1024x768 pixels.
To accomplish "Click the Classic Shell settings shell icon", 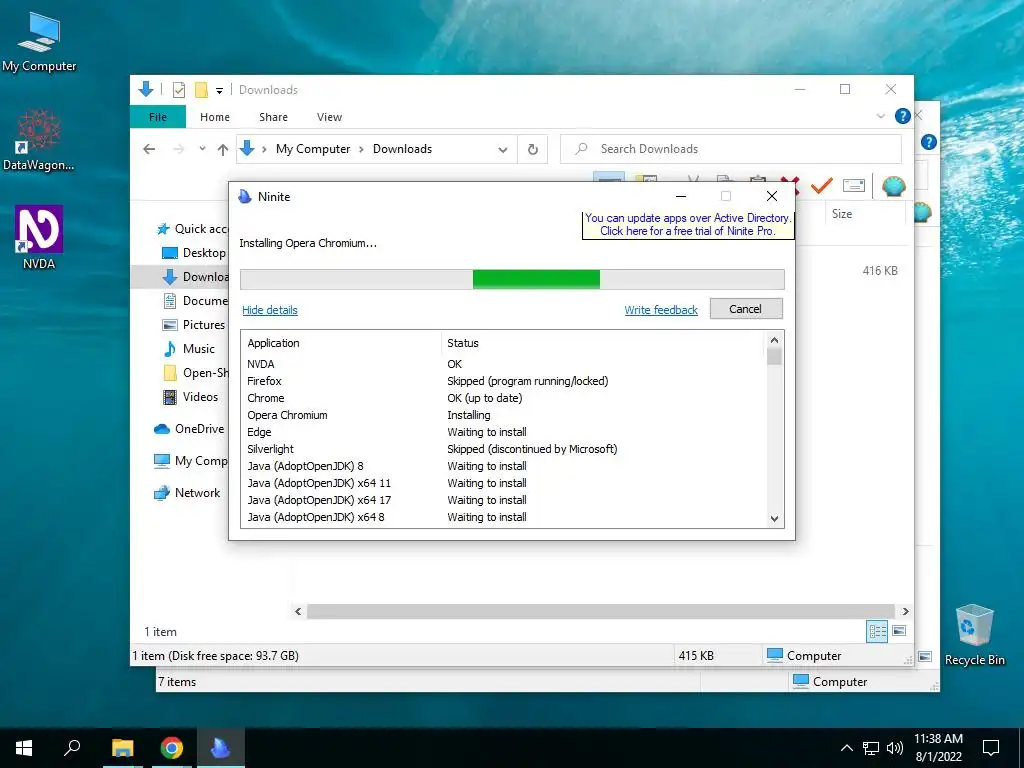I will (x=893, y=187).
